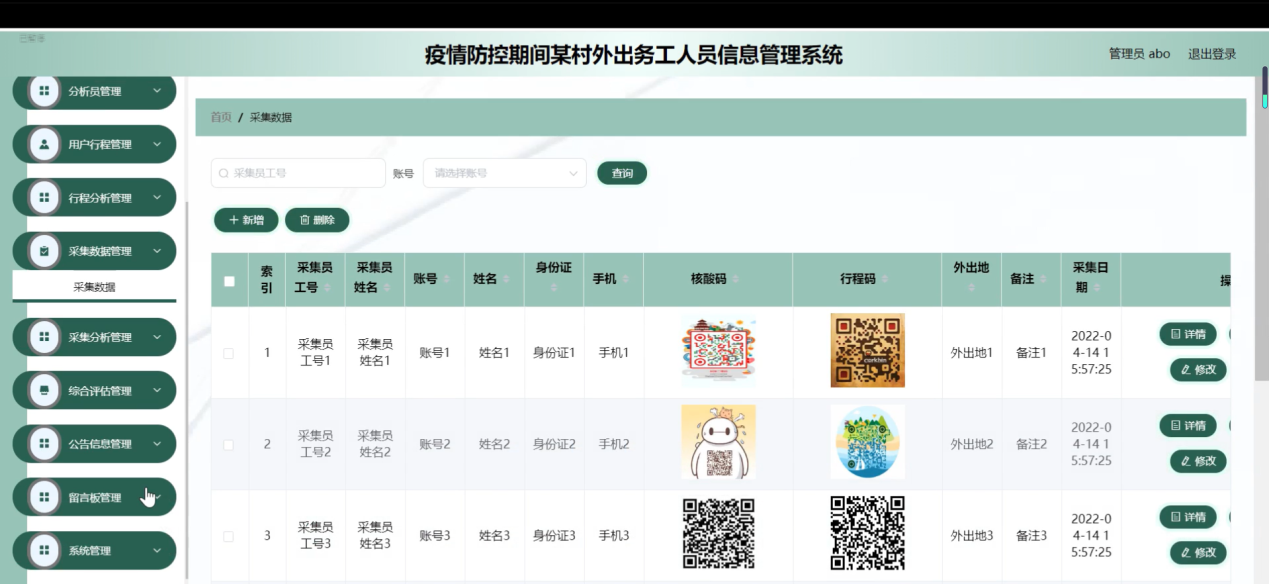Click the 采集员姓名1 cell
This screenshot has height=584, width=1269.
point(375,352)
